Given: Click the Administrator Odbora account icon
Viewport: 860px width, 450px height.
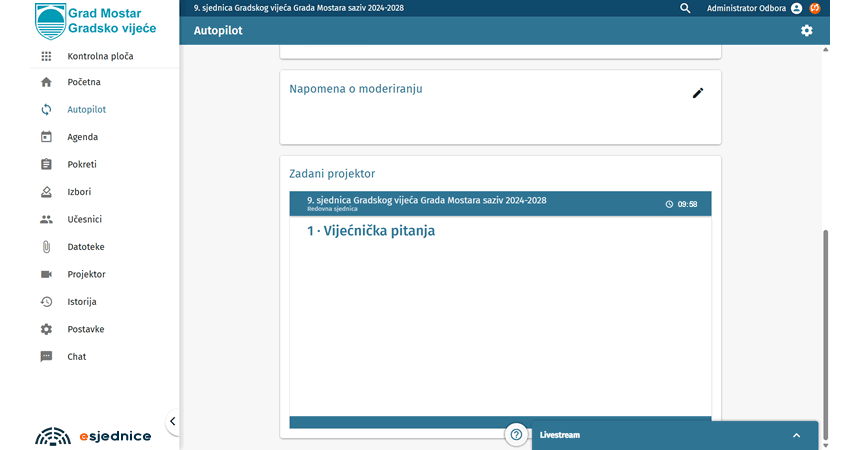Looking at the screenshot, I should coord(796,8).
